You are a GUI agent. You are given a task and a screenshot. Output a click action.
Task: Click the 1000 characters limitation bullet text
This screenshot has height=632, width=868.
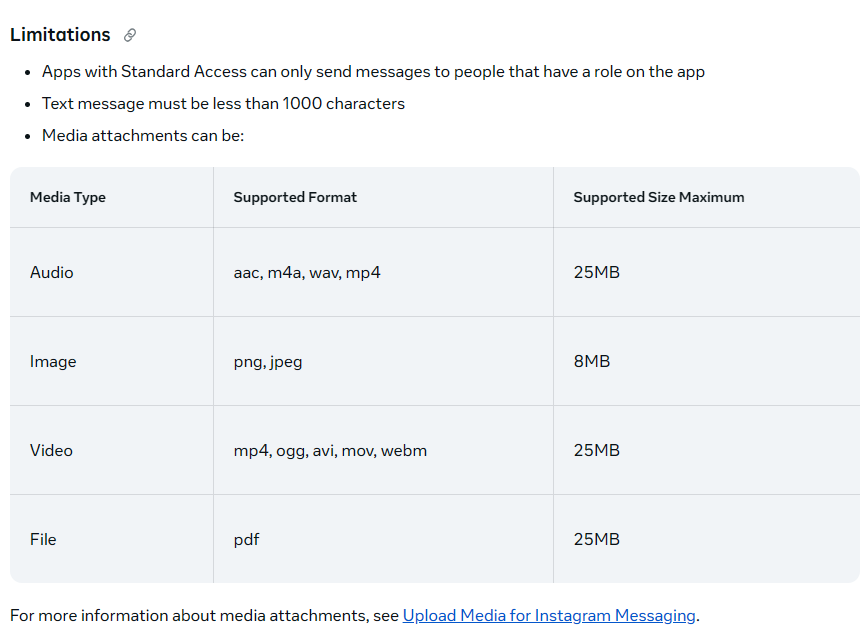coord(223,103)
